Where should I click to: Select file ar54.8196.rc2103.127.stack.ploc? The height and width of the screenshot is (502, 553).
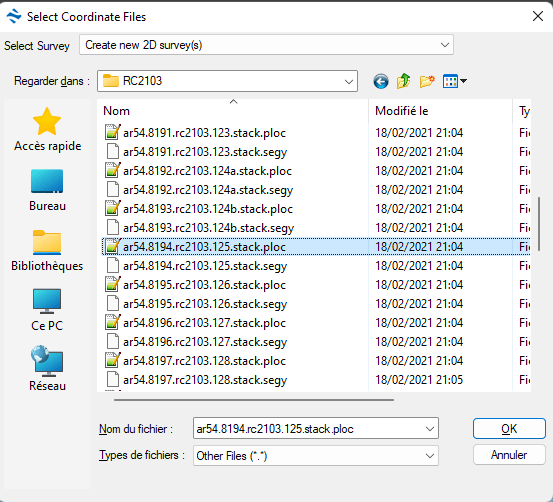point(205,323)
